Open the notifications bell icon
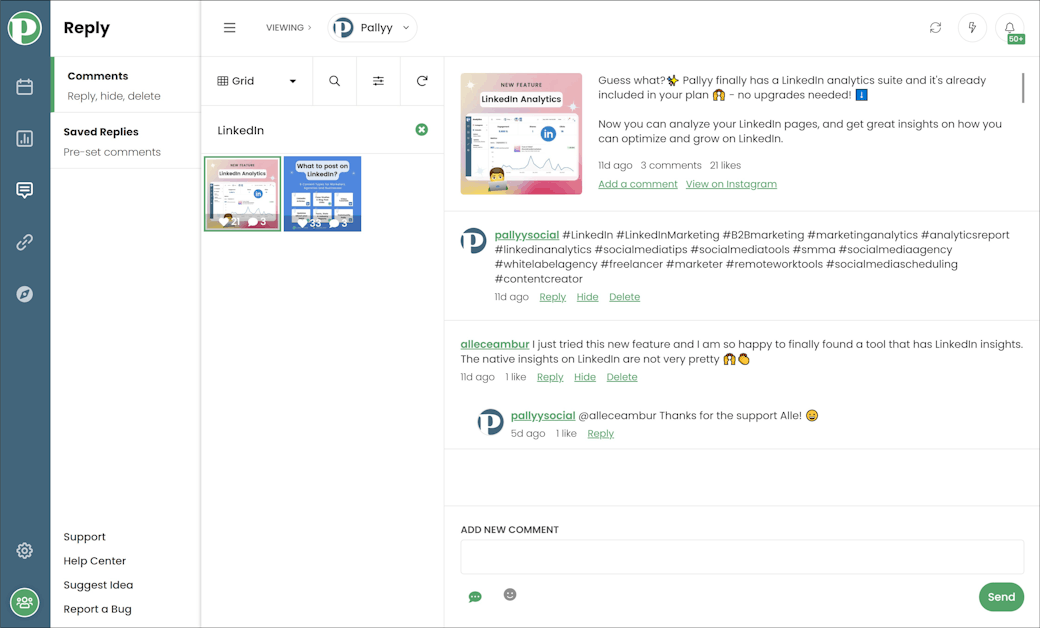Viewport: 1040px width, 628px height. (x=1009, y=28)
